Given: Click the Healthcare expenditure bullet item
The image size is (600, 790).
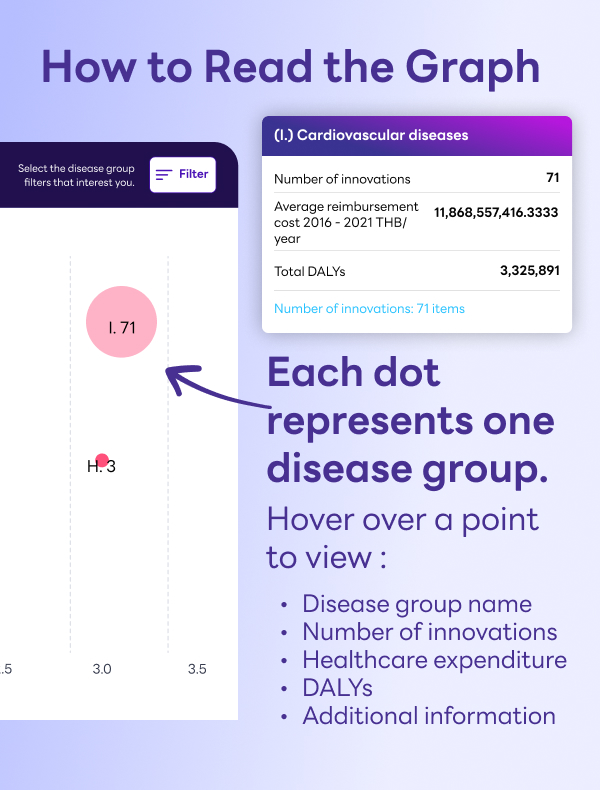Looking at the screenshot, I should coord(434,660).
